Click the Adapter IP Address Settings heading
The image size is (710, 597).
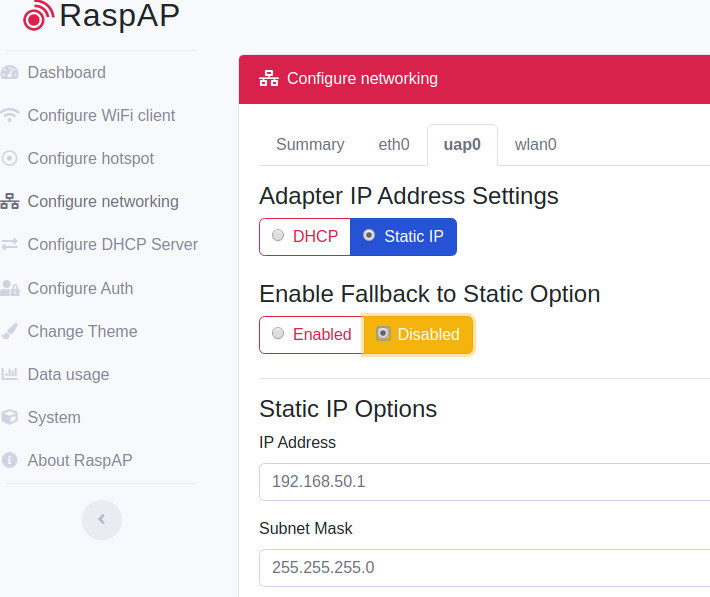408,196
